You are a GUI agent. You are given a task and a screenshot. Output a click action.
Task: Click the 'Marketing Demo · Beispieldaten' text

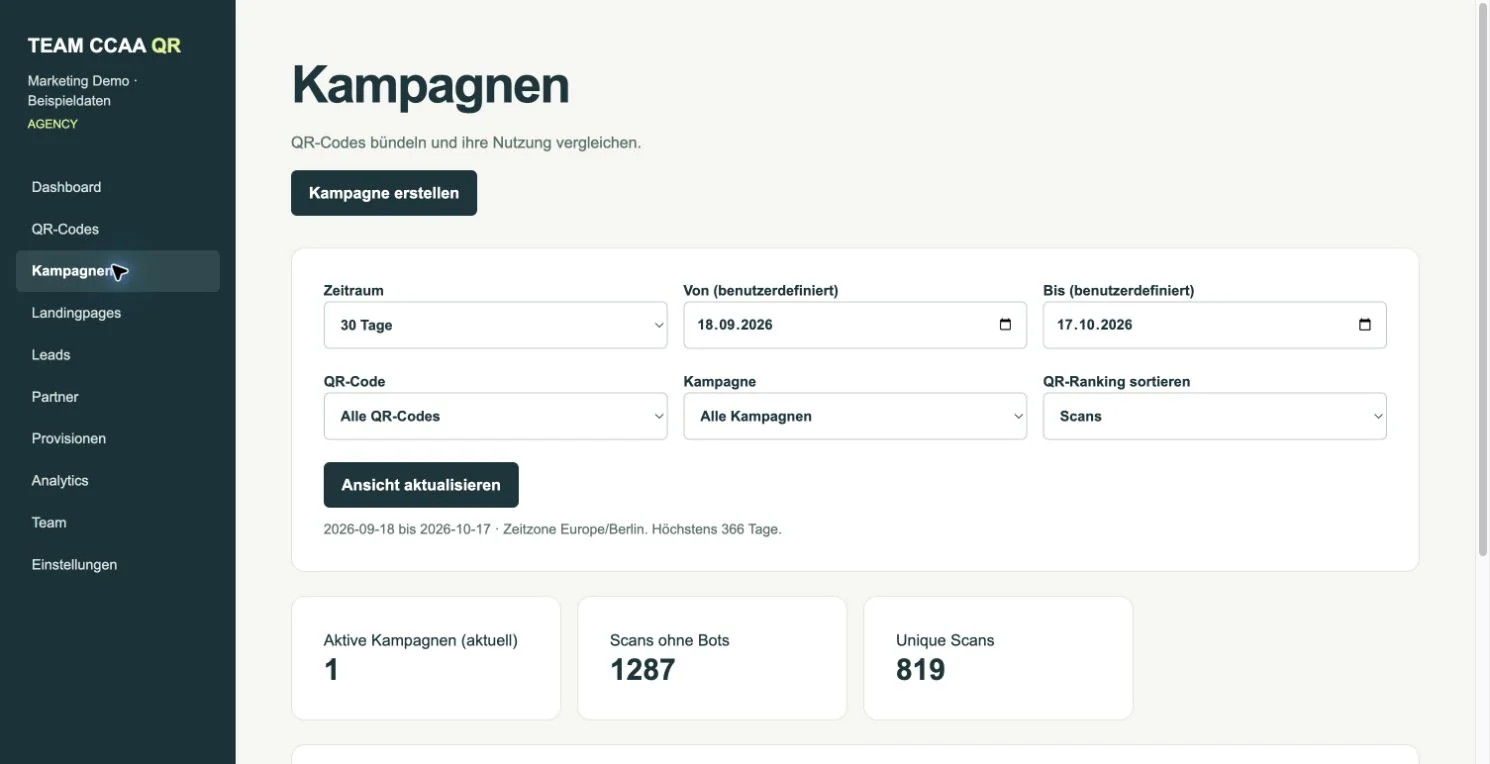coord(82,91)
